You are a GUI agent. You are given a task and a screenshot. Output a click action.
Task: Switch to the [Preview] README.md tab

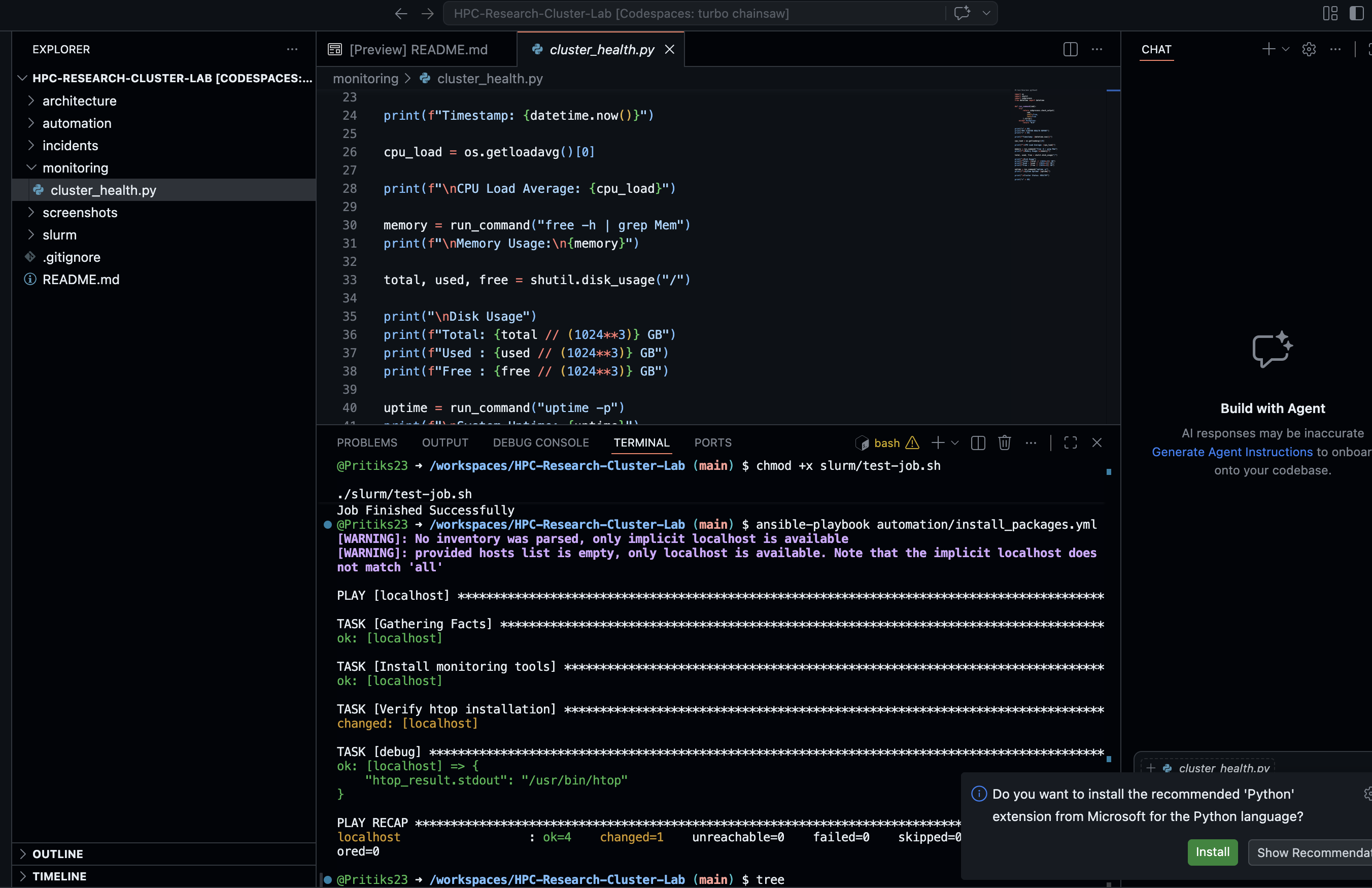[417, 50]
